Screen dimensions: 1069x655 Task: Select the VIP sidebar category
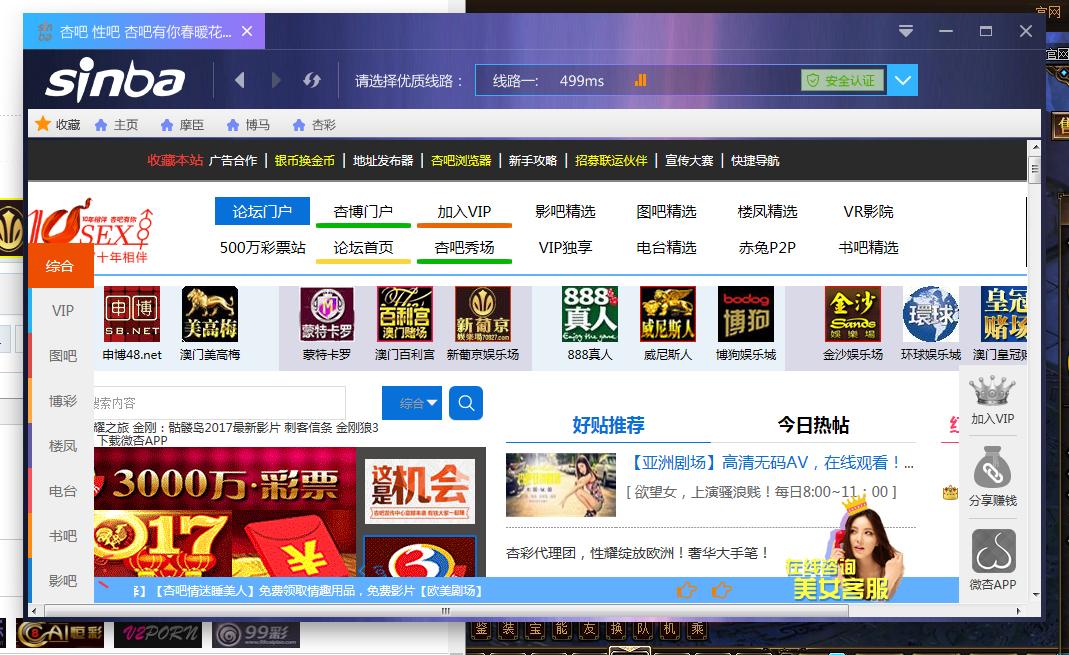coord(63,311)
